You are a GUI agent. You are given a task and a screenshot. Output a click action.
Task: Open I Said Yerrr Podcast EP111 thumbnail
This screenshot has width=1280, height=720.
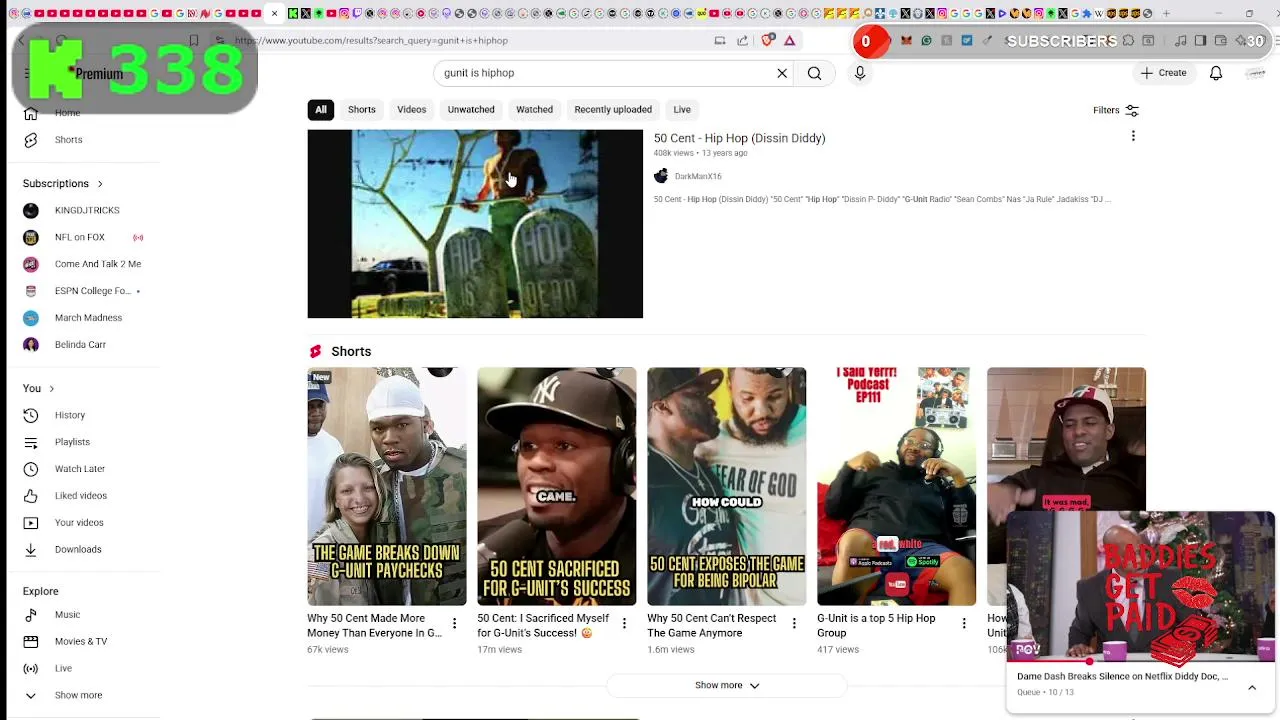tap(897, 486)
